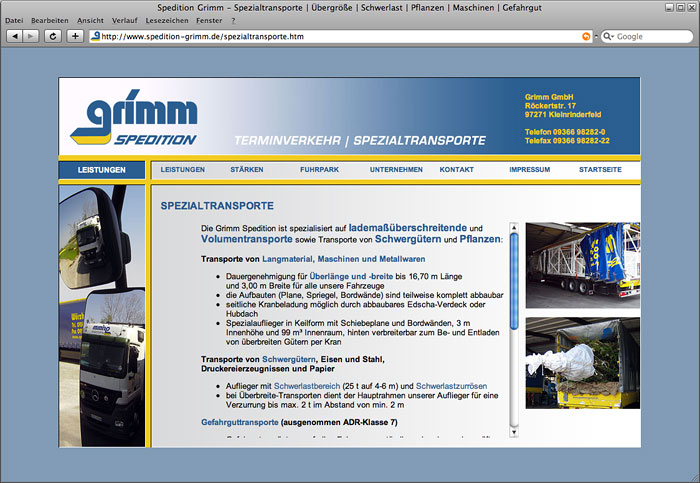The width and height of the screenshot is (700, 483).
Task: Click the 'lademaßüberschreitende' highlighted text
Action: pyautogui.click(x=408, y=228)
